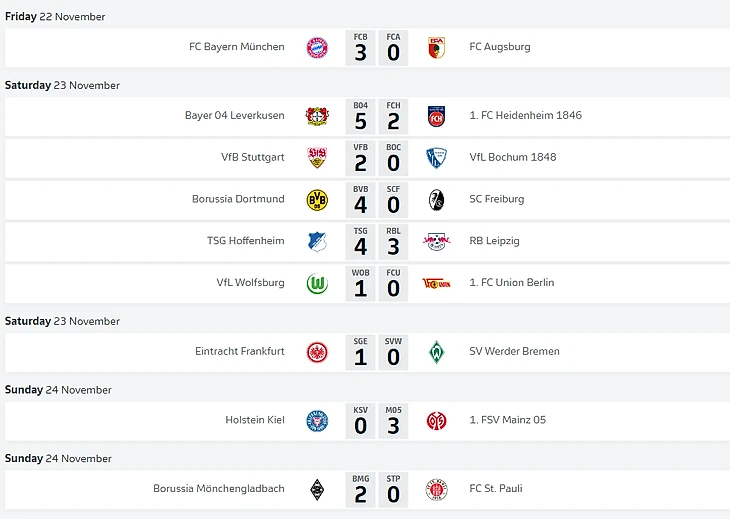Click the VfL Wolfsburg club logo
The image size is (730, 519).
[x=317, y=283]
